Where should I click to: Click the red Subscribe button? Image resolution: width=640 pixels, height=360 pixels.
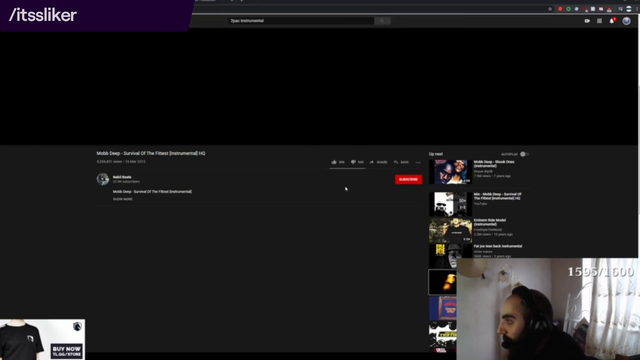(409, 179)
